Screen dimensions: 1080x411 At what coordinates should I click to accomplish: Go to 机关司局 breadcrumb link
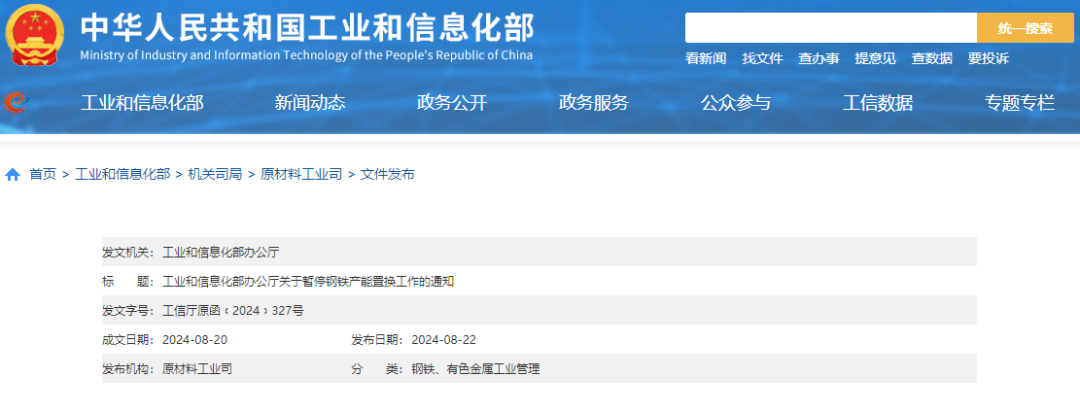point(215,175)
